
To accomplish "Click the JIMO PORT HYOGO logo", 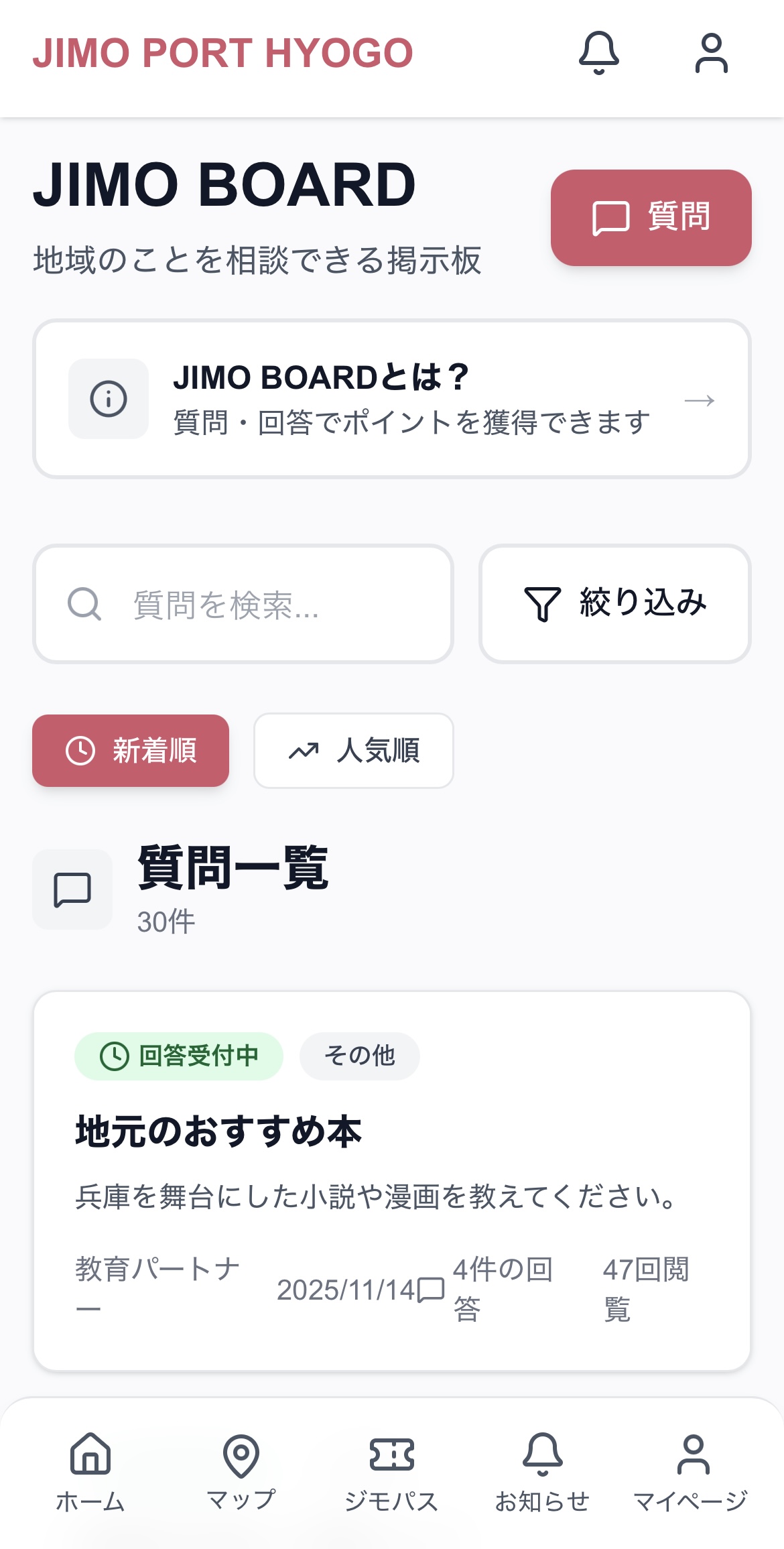I will [x=223, y=53].
